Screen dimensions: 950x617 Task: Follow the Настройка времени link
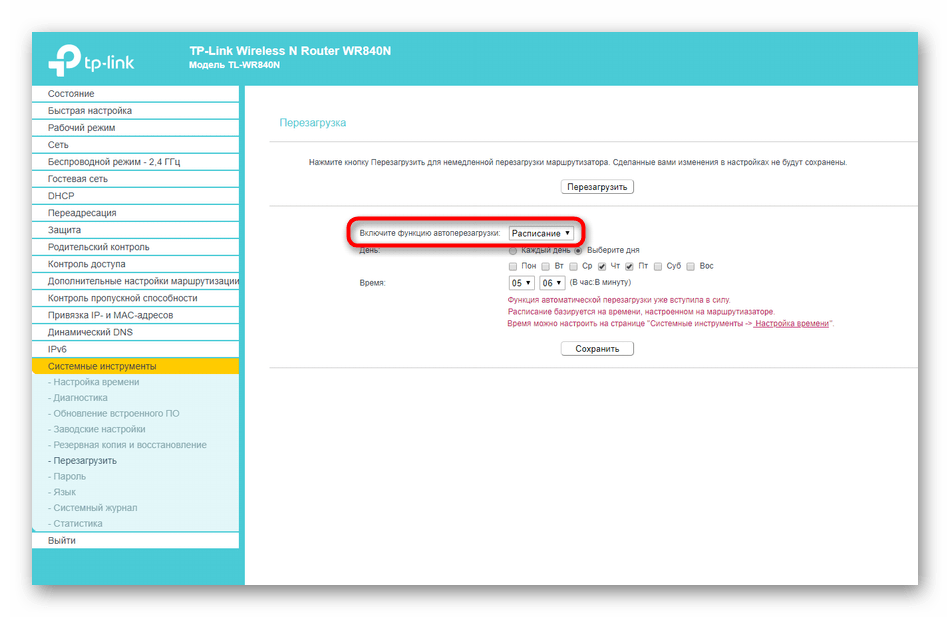point(791,324)
